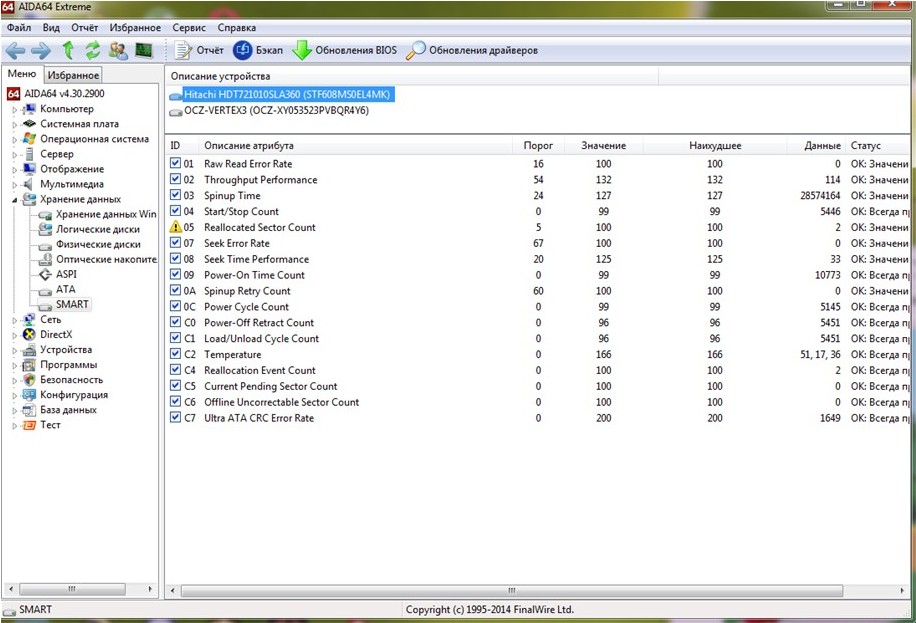916x623 pixels.
Task: Toggle Start/Stop Count checkbox
Action: pyautogui.click(x=175, y=210)
